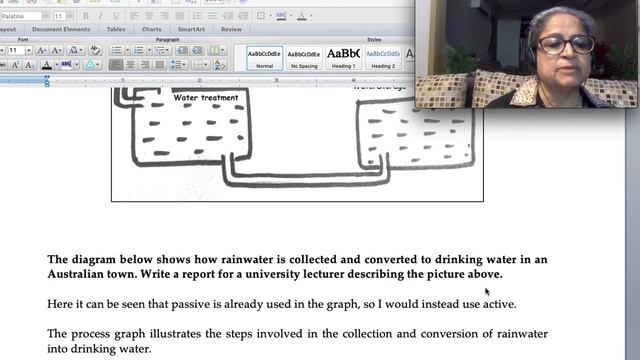Click the ribbon increase indent icon

[197, 50]
